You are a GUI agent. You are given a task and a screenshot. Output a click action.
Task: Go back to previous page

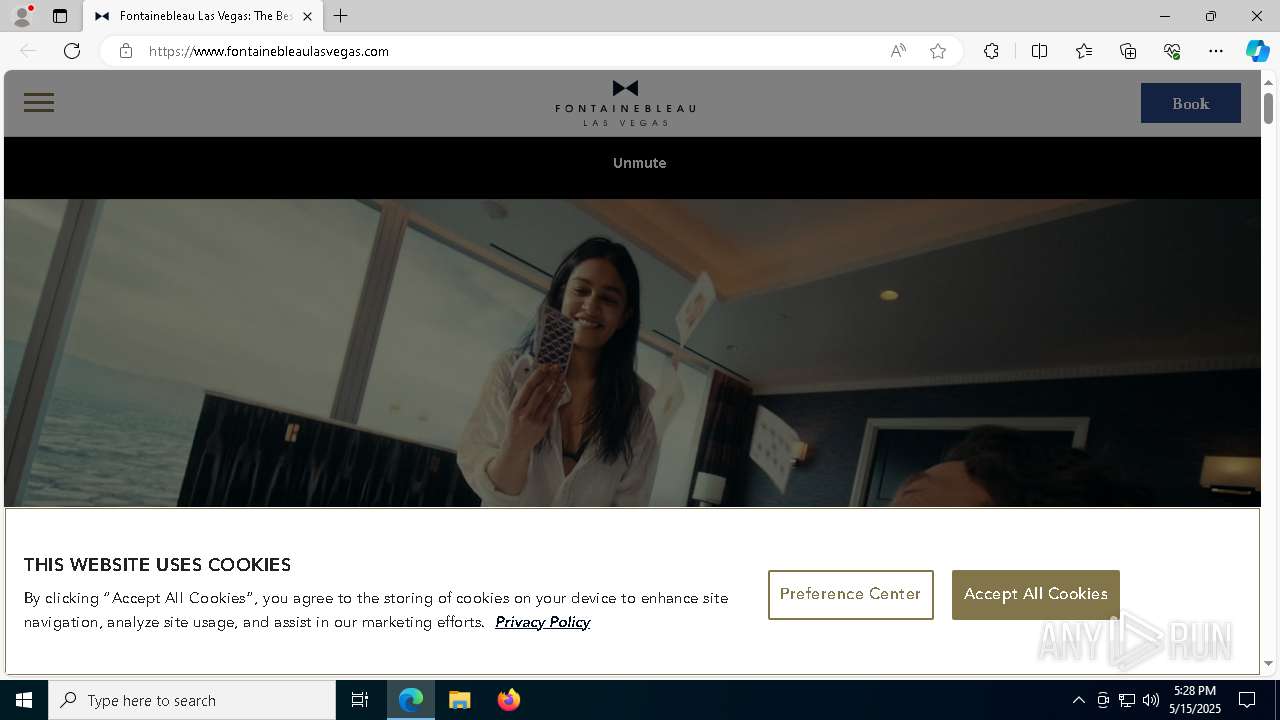28,51
